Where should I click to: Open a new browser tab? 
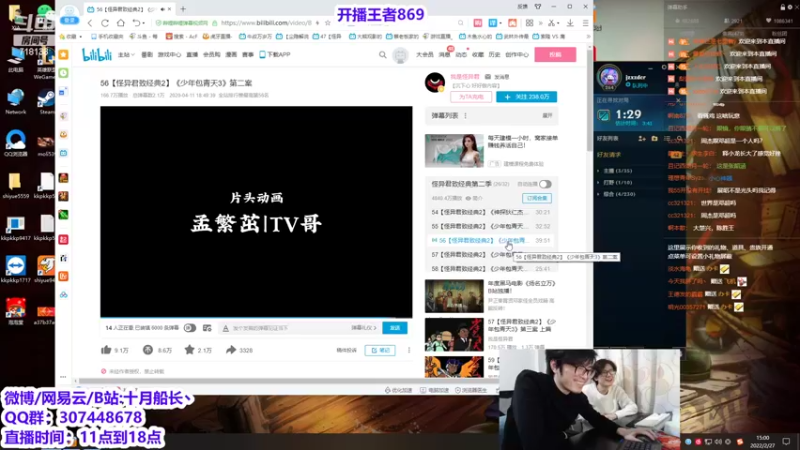183,9
